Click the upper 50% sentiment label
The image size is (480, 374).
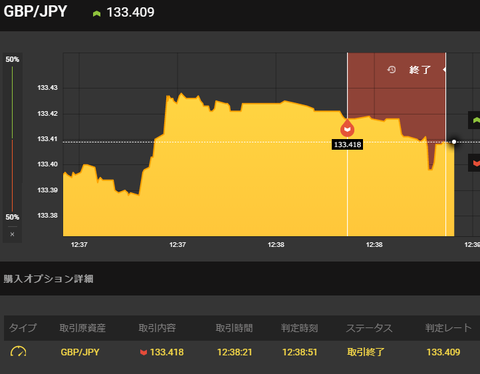coord(12,59)
